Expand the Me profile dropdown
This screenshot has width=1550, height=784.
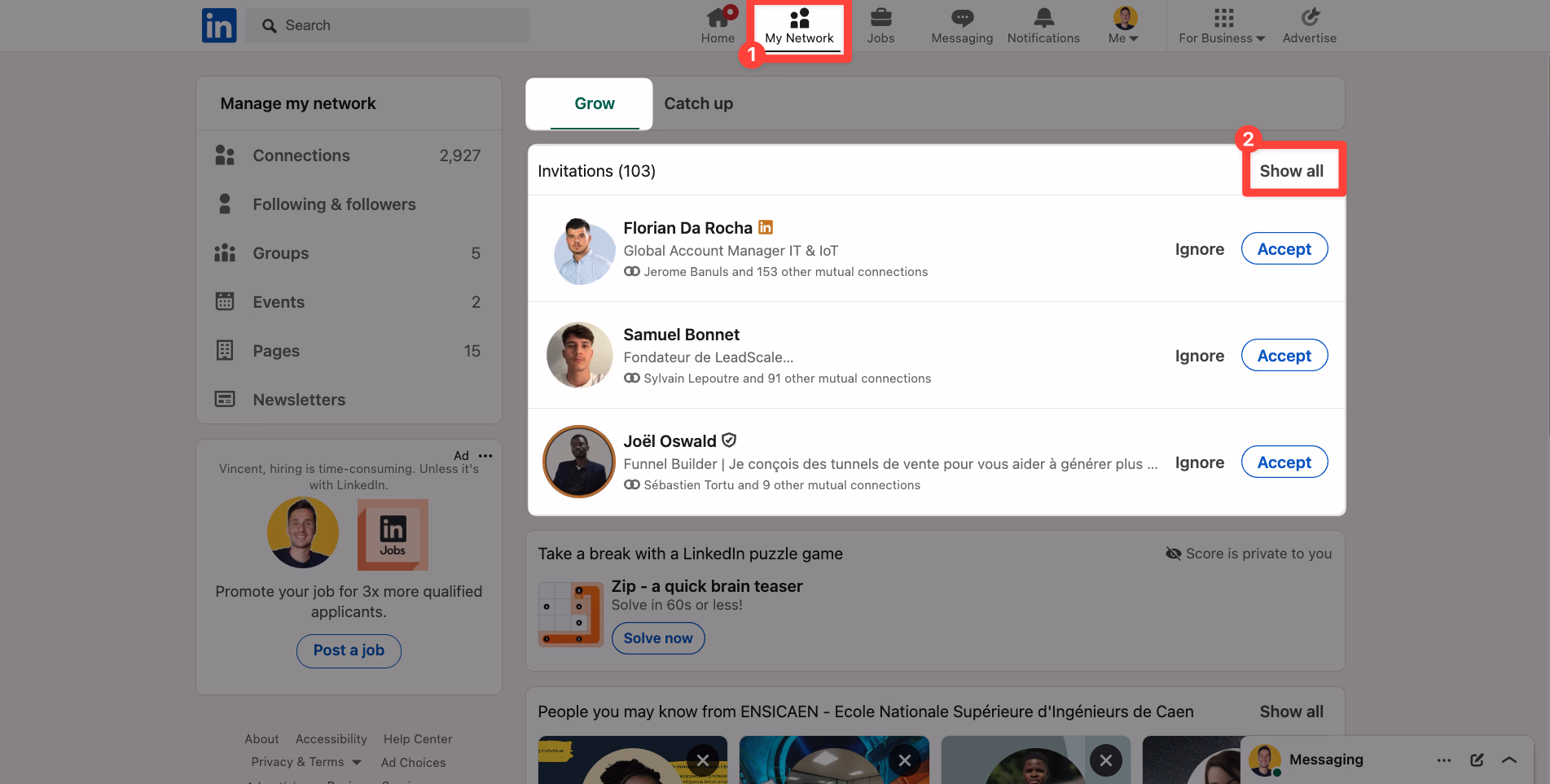(1124, 25)
